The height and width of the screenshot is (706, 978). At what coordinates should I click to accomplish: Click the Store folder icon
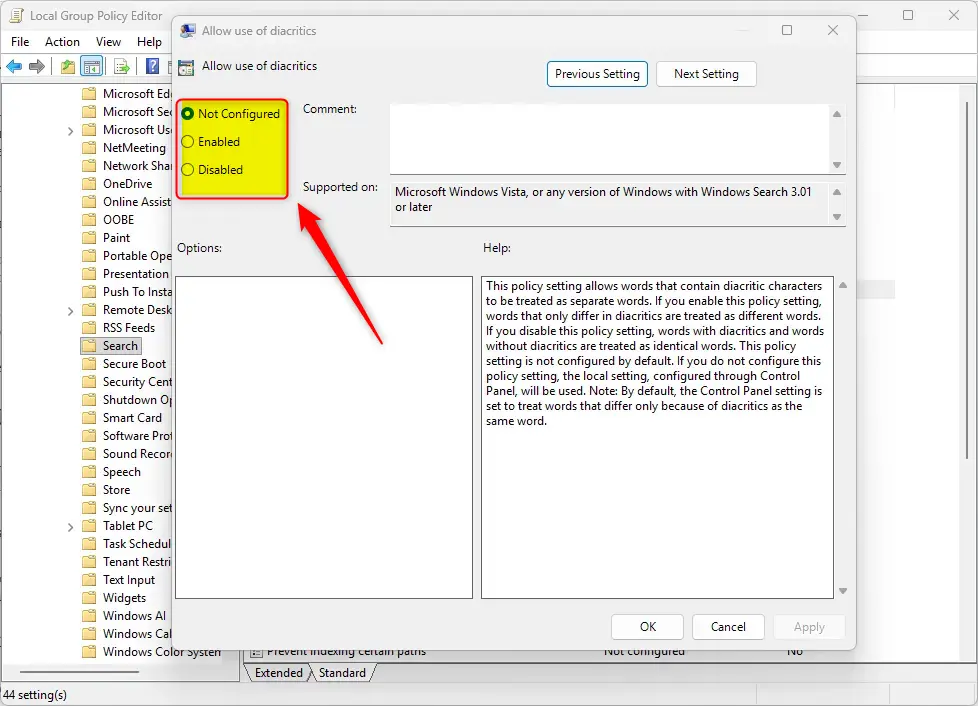(x=90, y=490)
